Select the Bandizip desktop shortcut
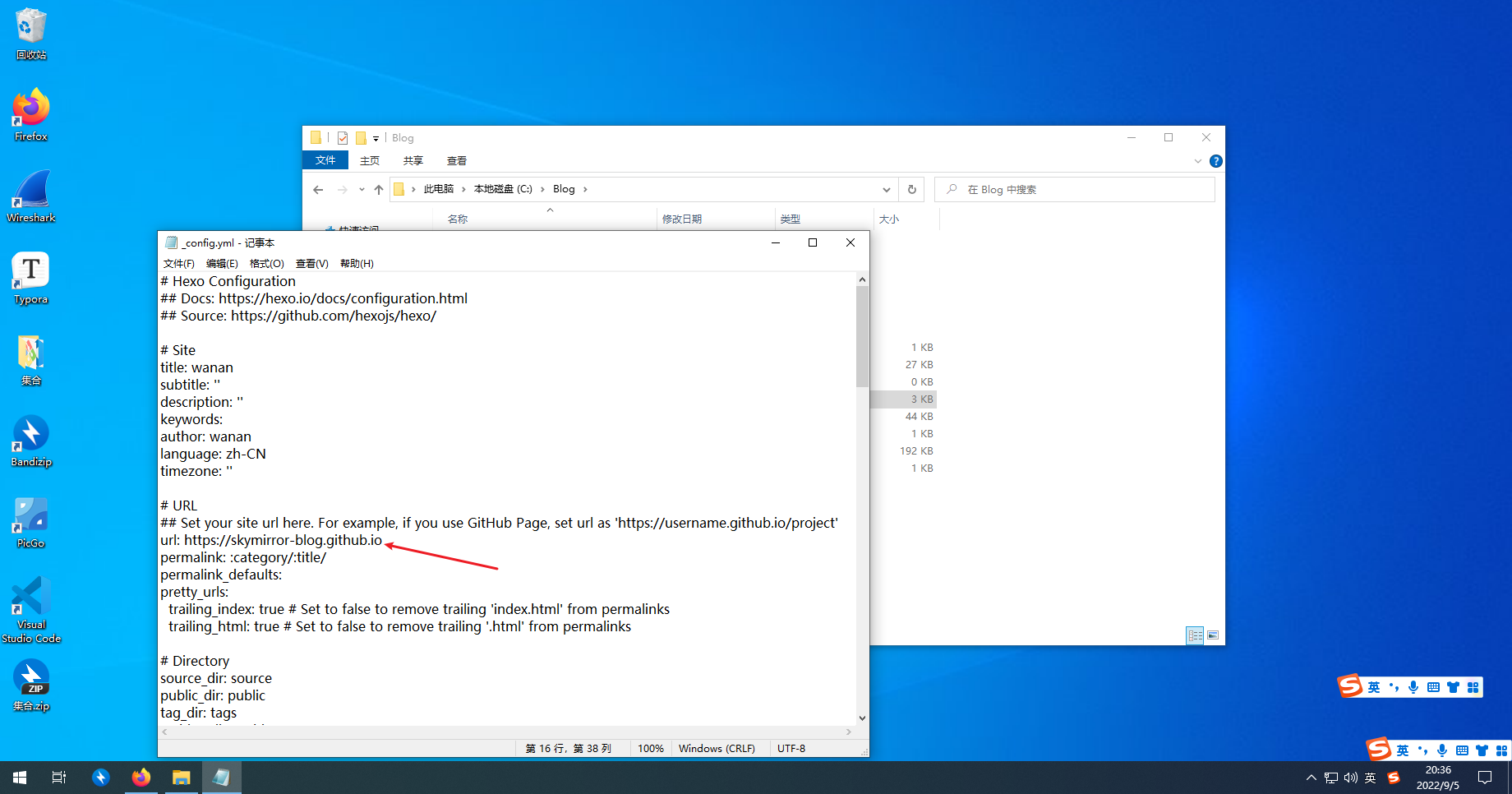This screenshot has height=794, width=1512. (31, 441)
